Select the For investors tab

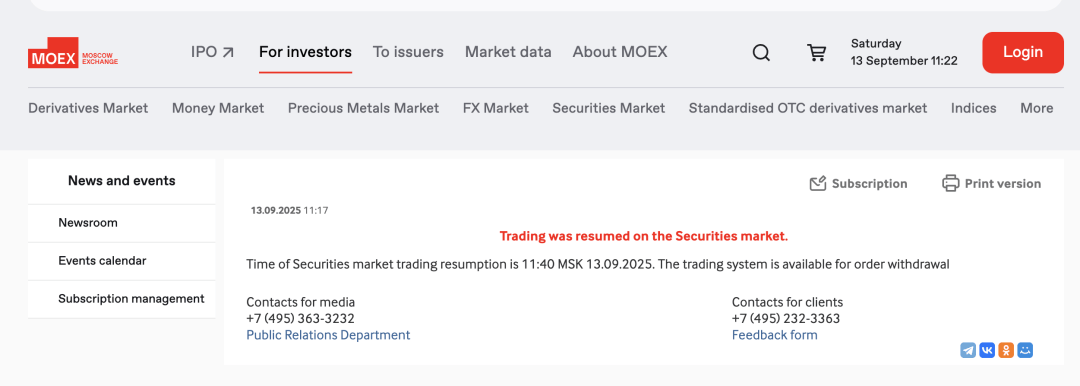[305, 52]
